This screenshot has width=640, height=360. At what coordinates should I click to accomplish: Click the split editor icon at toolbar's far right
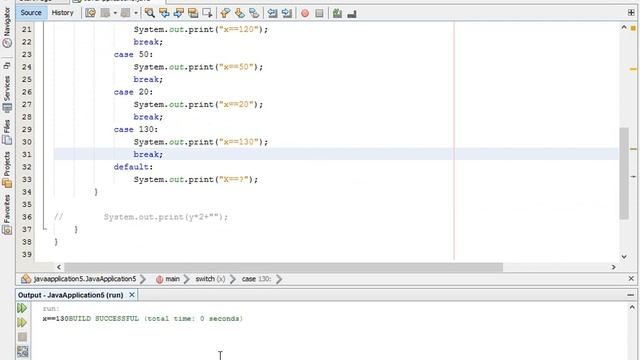click(x=631, y=13)
